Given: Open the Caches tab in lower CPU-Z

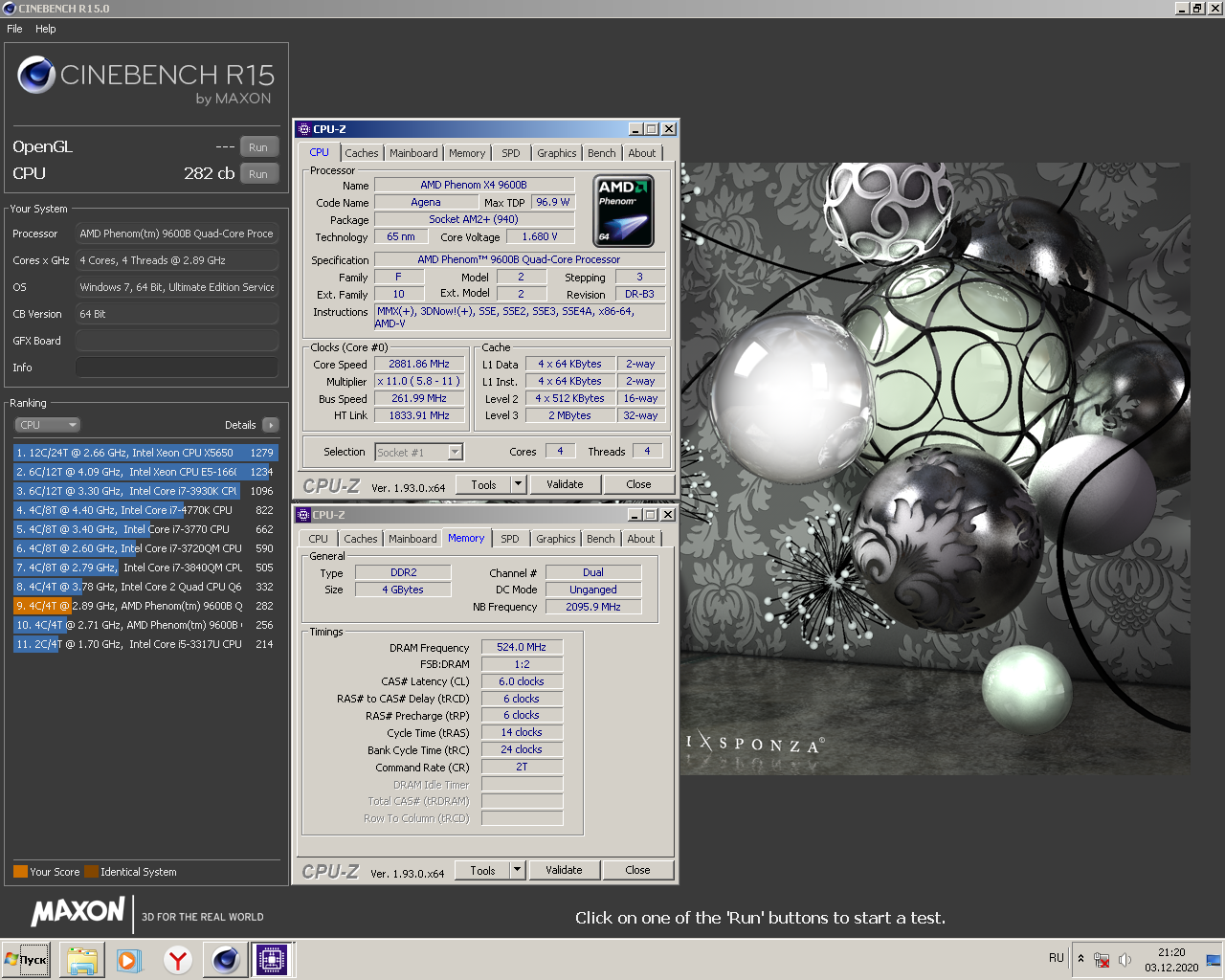Looking at the screenshot, I should click(361, 539).
